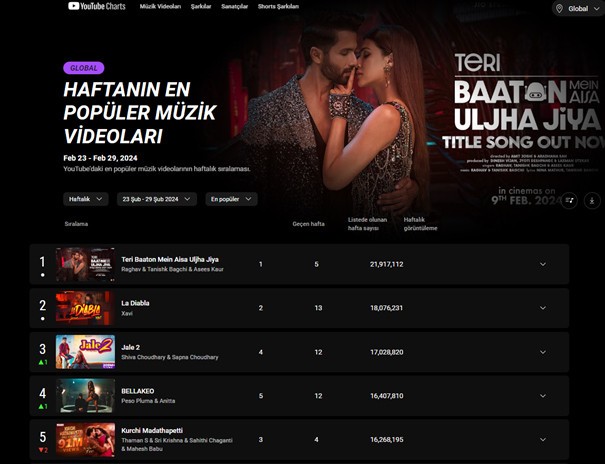Open the Teri Baaton Mein Aisa Uljha Jiya title link
The image size is (605, 464).
pyautogui.click(x=170, y=260)
